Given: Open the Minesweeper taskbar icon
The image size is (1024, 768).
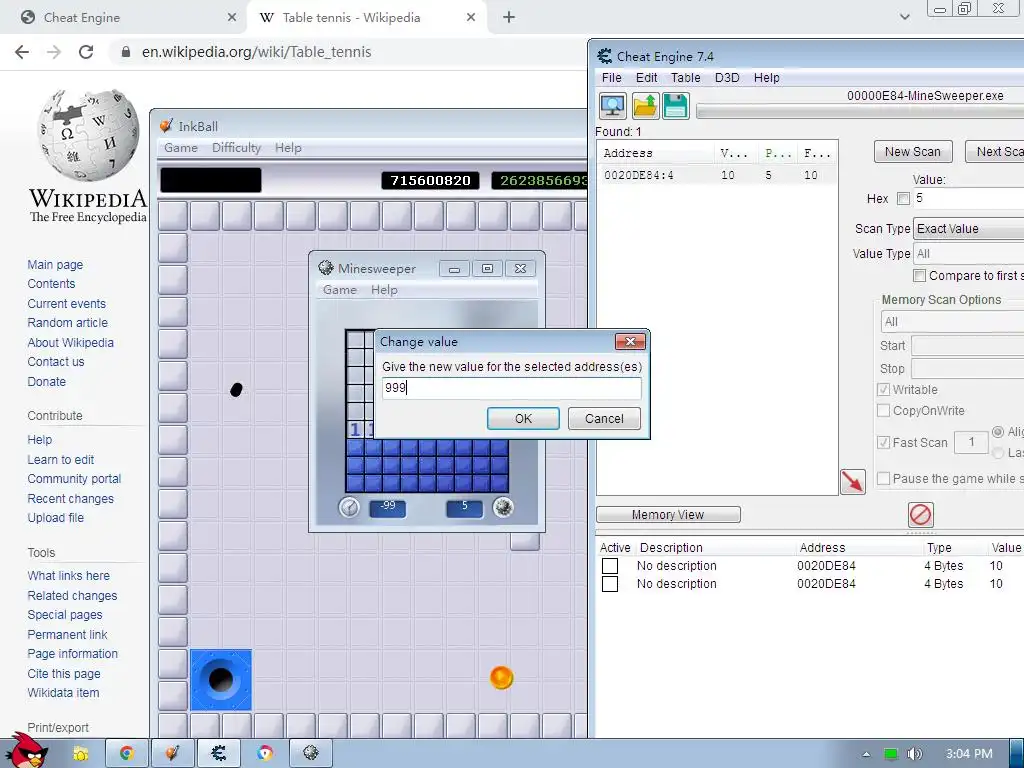Looking at the screenshot, I should click(311, 753).
